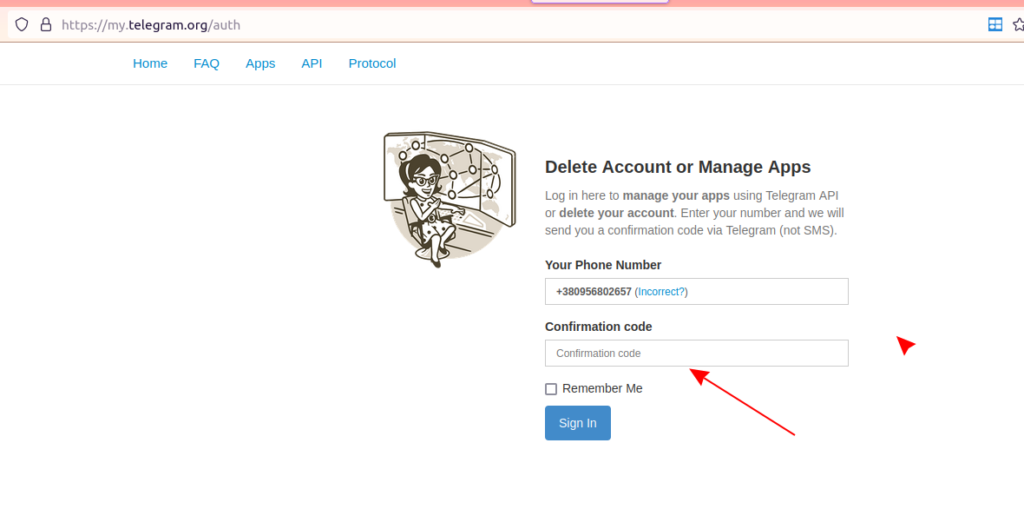Click the "Delete Account or Manage Apps" heading
The width and height of the screenshot is (1024, 509).
pos(678,167)
